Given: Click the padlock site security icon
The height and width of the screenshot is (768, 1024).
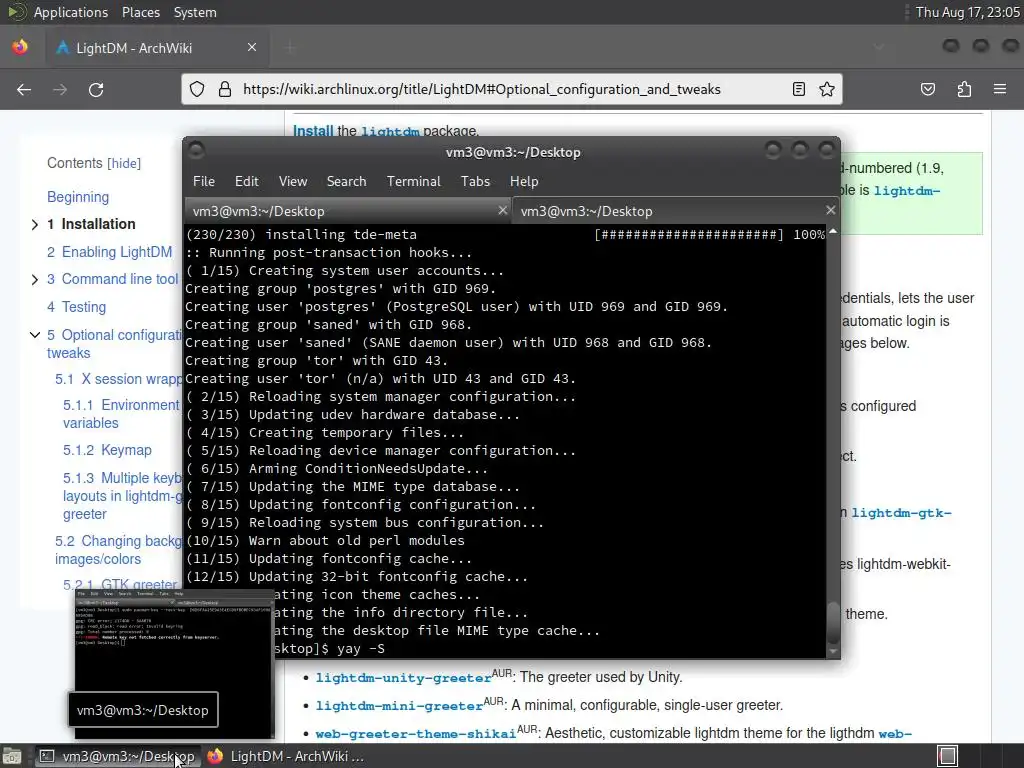Looking at the screenshot, I should (x=225, y=89).
